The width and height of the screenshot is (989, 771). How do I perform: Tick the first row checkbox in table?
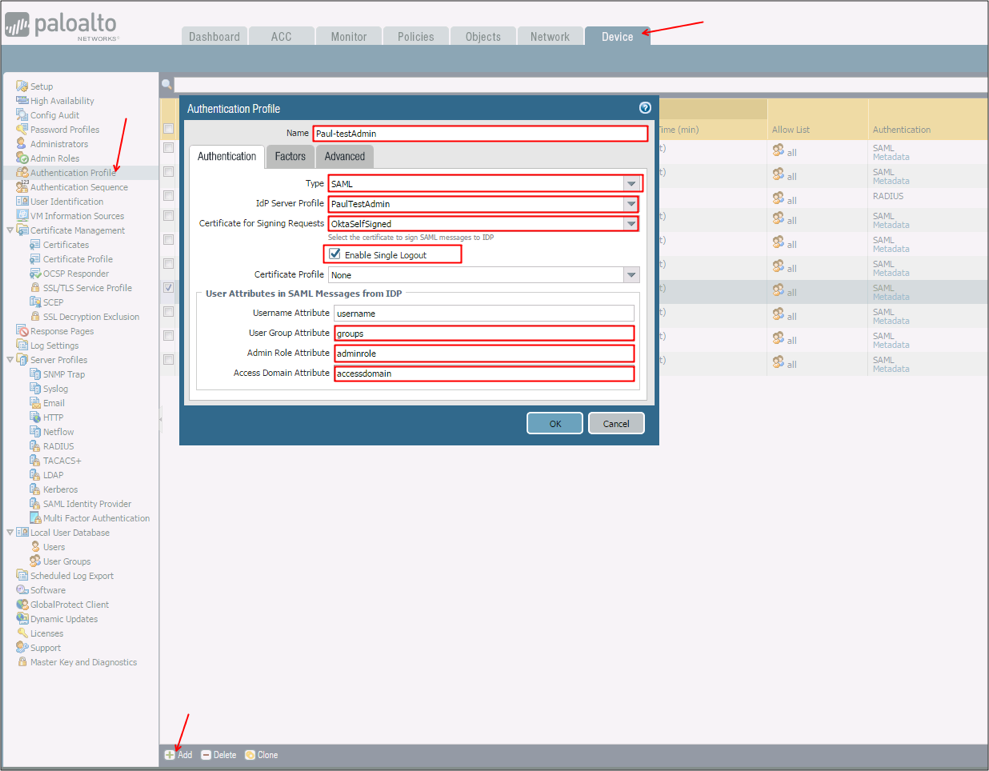click(x=168, y=147)
